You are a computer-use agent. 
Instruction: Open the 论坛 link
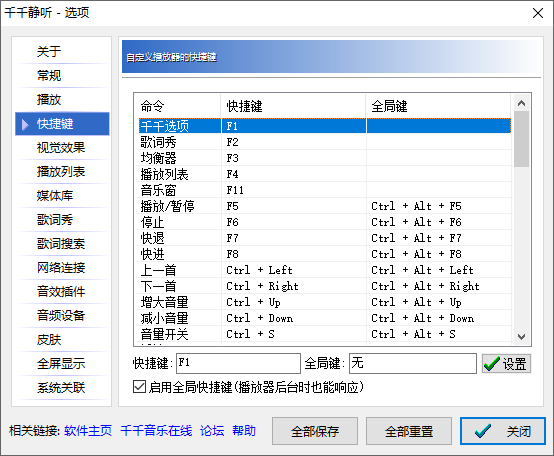(x=212, y=431)
